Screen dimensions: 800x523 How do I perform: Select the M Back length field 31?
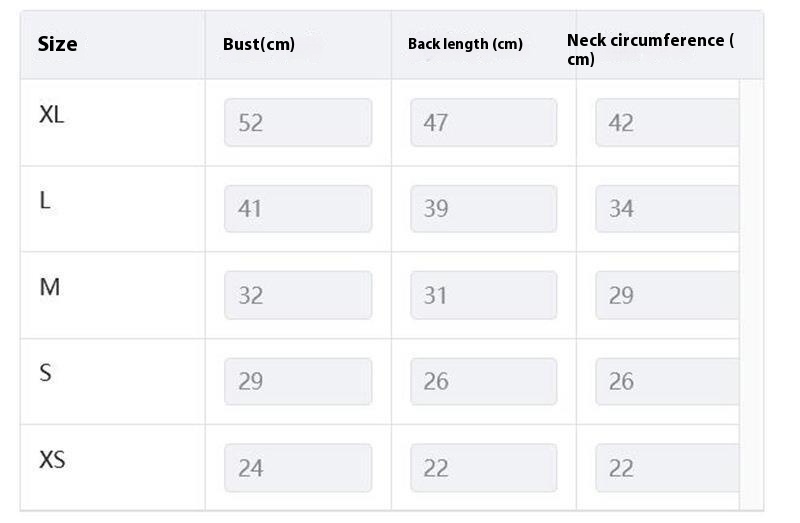click(484, 295)
